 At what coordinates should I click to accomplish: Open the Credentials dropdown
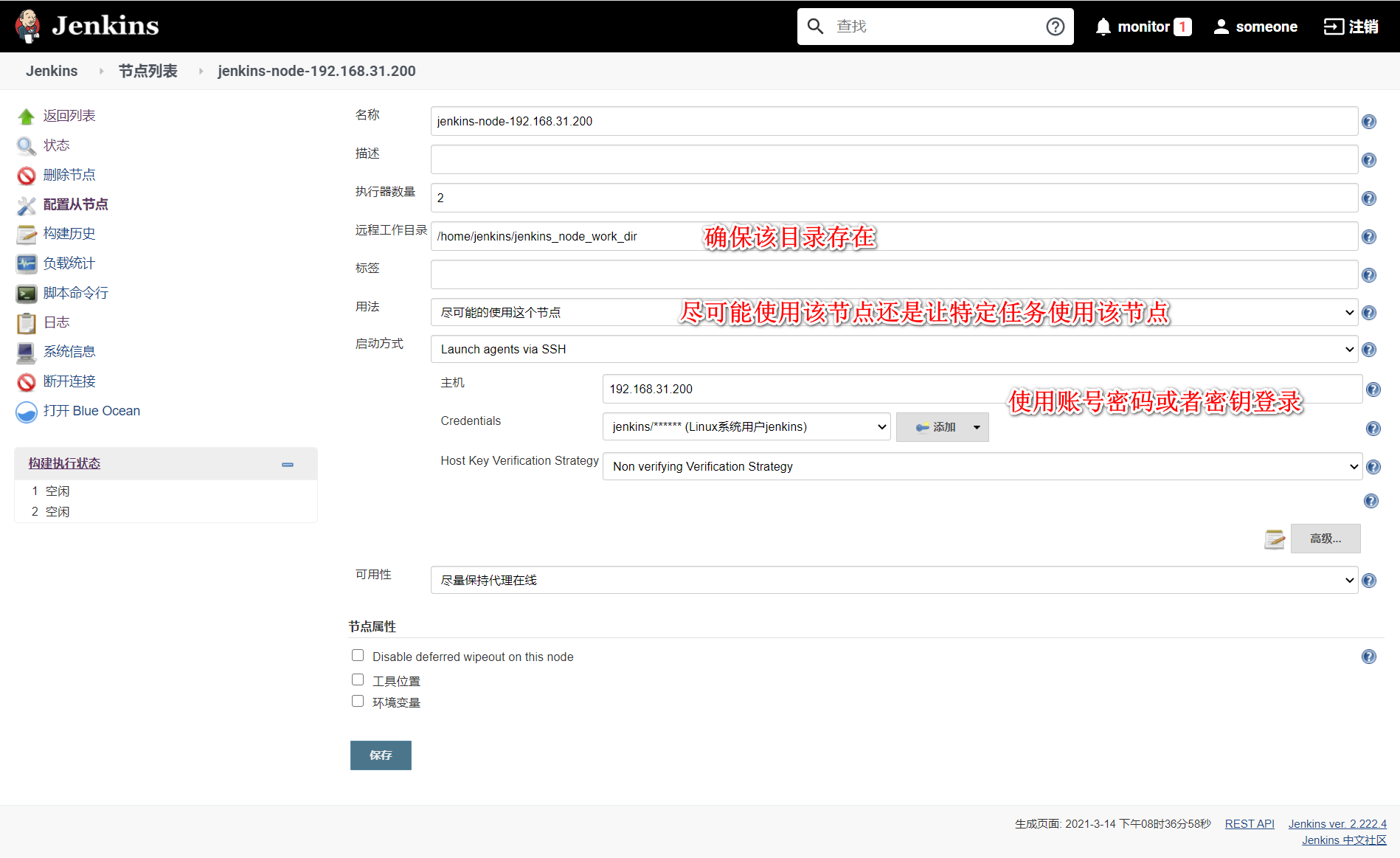(746, 426)
